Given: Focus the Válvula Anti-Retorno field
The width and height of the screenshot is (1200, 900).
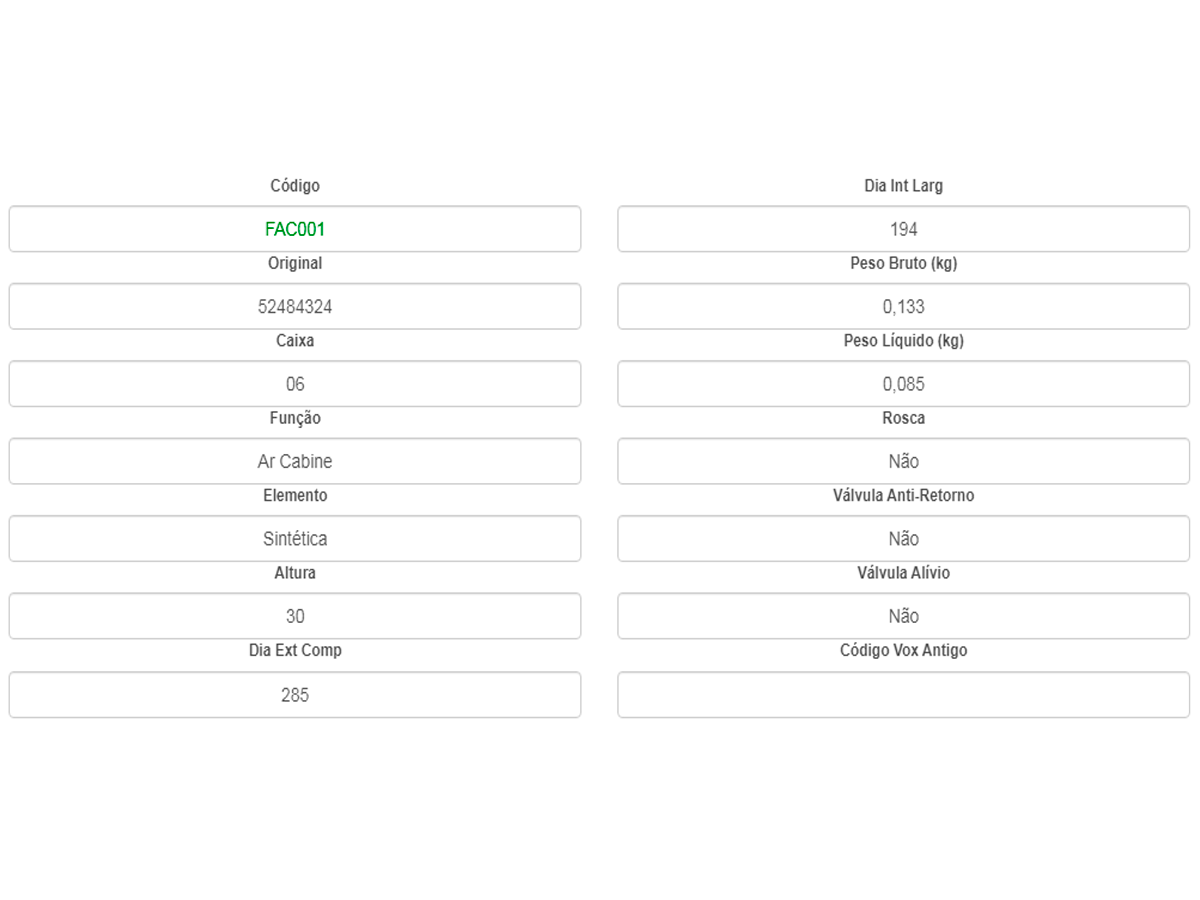Looking at the screenshot, I should click(903, 538).
